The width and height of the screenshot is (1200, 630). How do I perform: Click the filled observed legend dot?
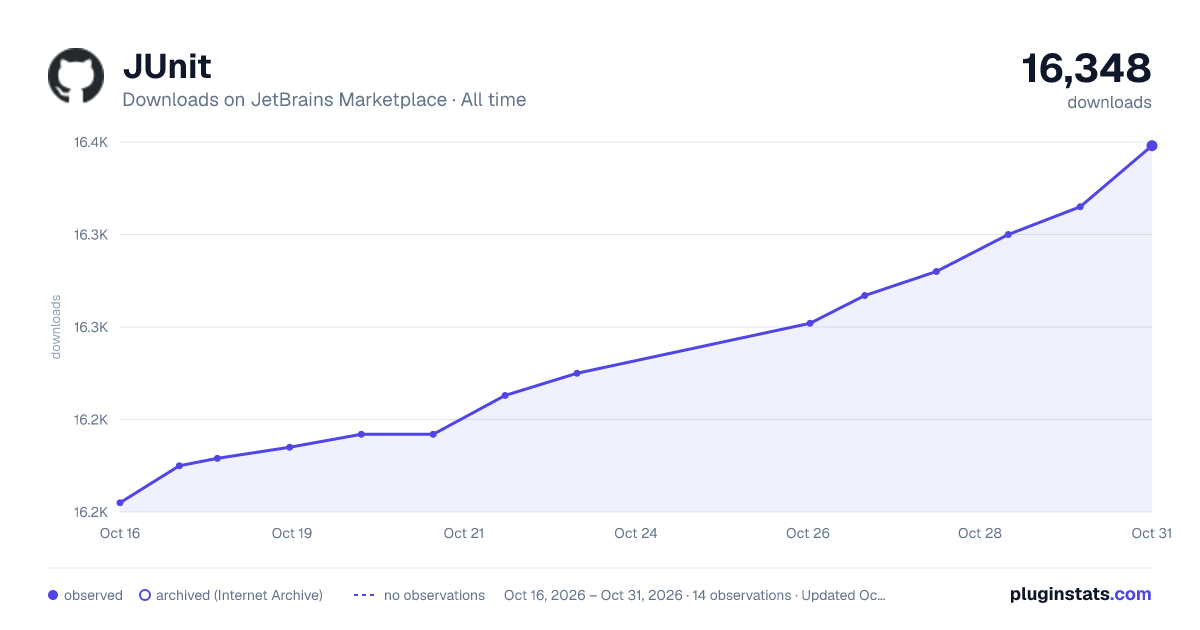pos(53,595)
